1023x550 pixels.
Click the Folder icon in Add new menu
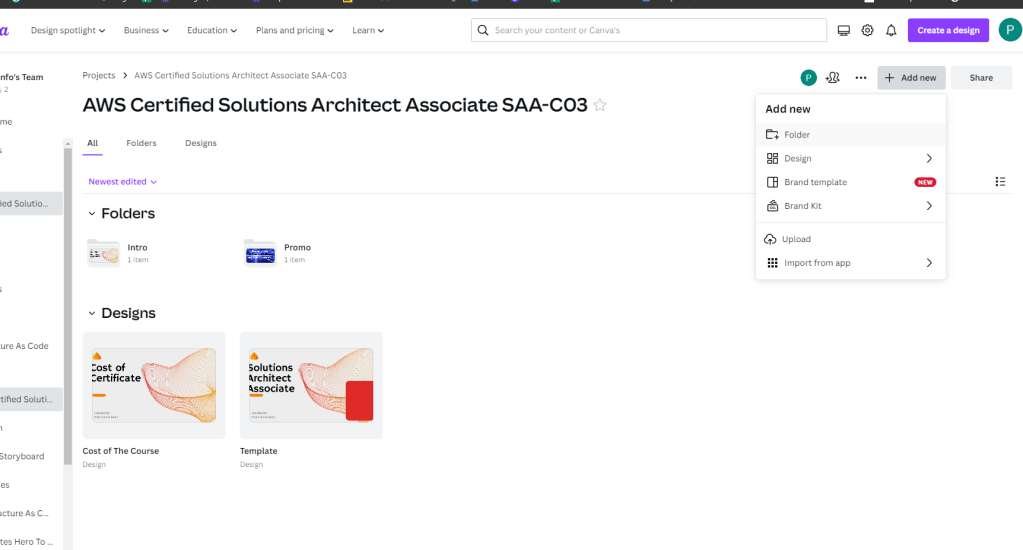pos(772,134)
